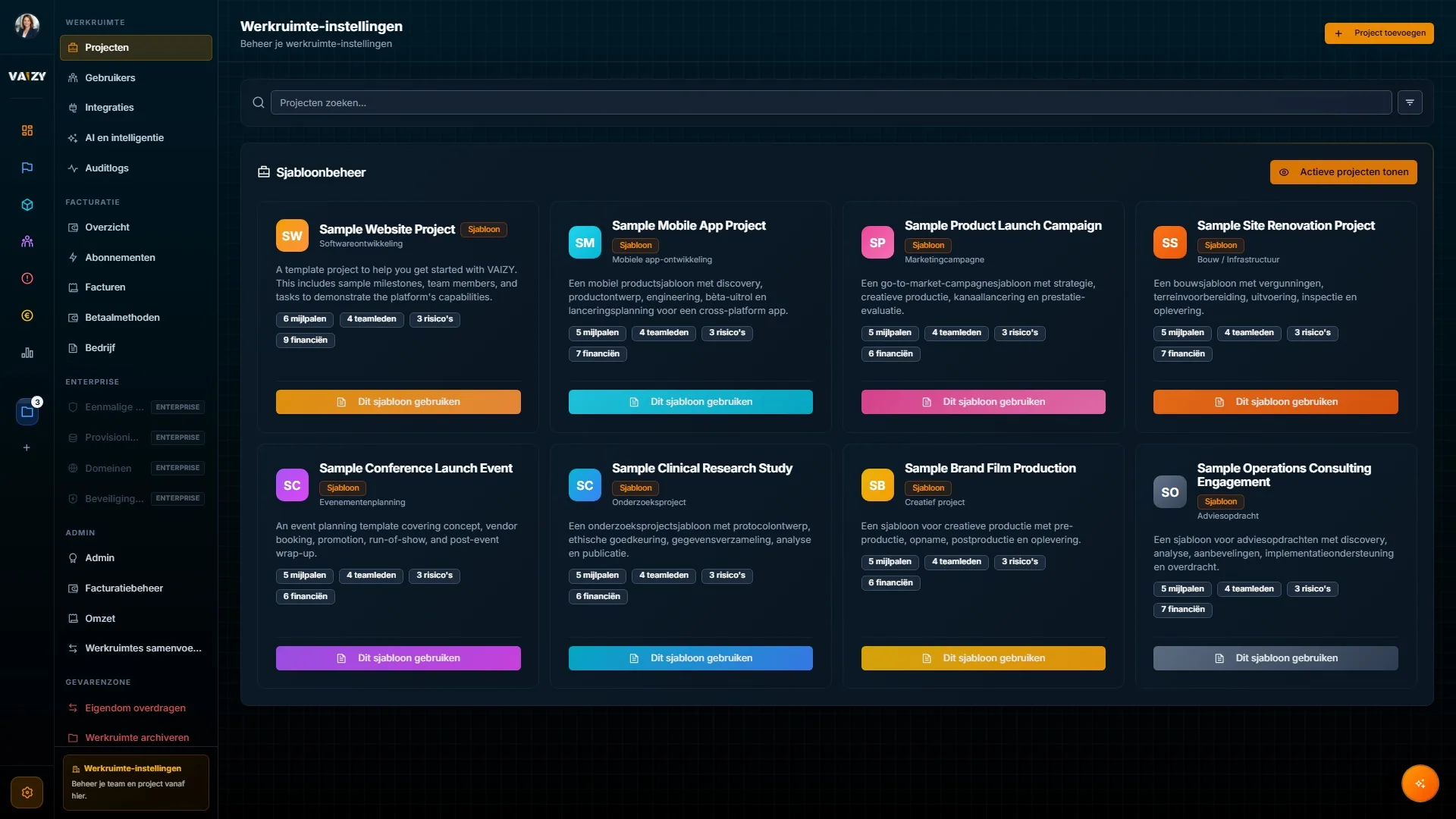This screenshot has width=1456, height=819.
Task: Use the Sample Mobile App Project template
Action: pos(690,402)
